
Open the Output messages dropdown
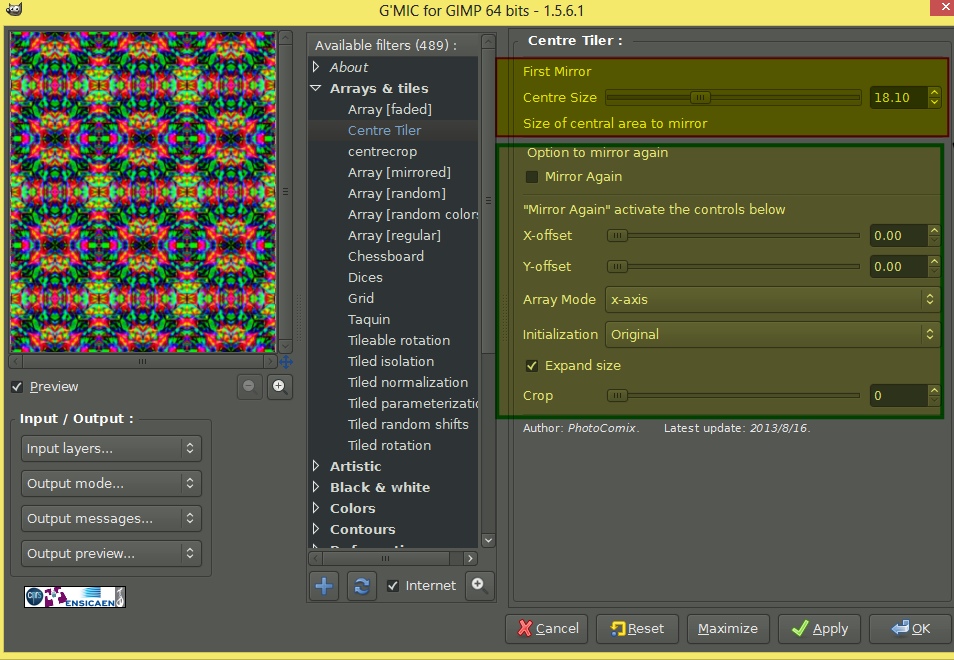(x=111, y=519)
